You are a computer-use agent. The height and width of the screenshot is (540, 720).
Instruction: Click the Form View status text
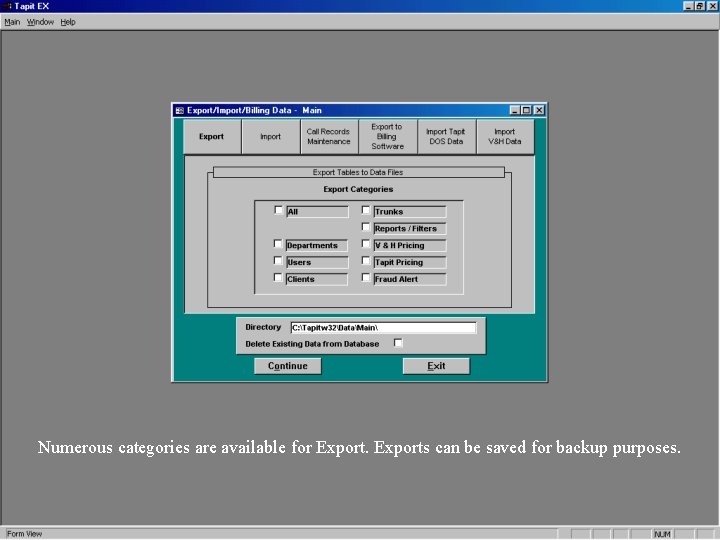[24, 534]
